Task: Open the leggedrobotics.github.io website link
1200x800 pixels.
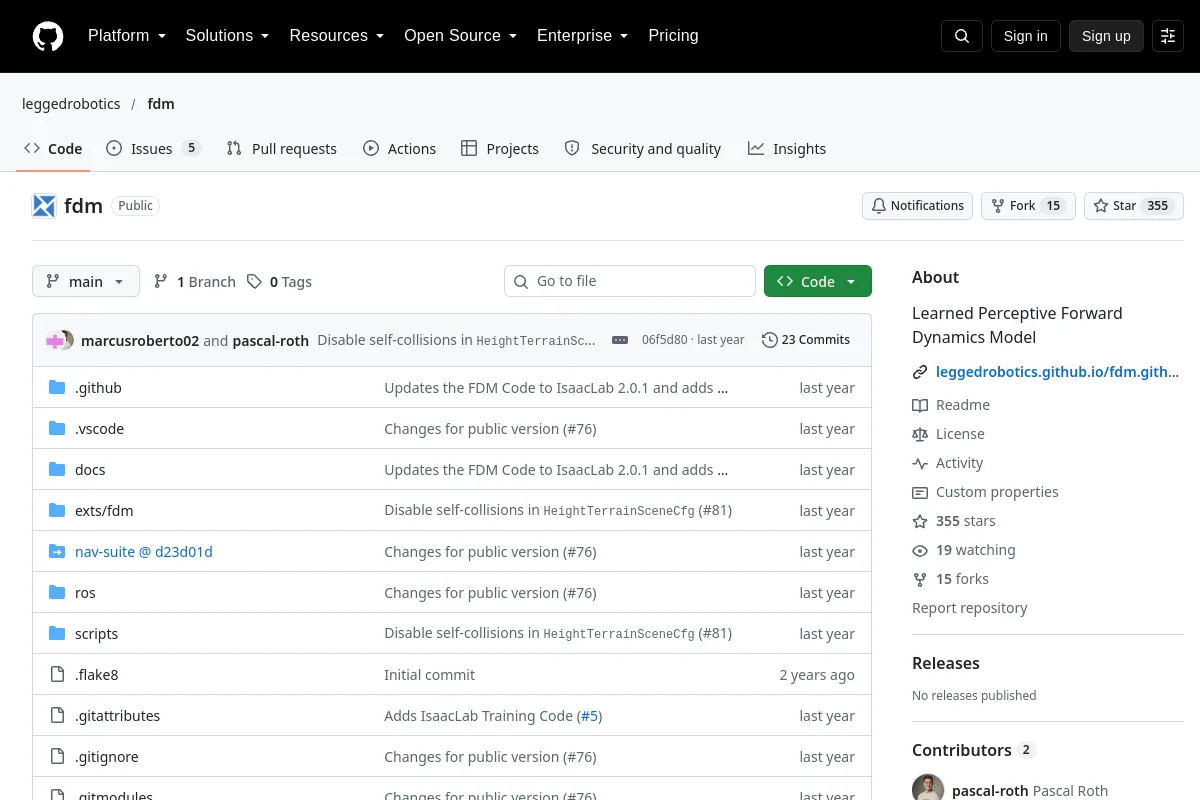Action: tap(1058, 372)
